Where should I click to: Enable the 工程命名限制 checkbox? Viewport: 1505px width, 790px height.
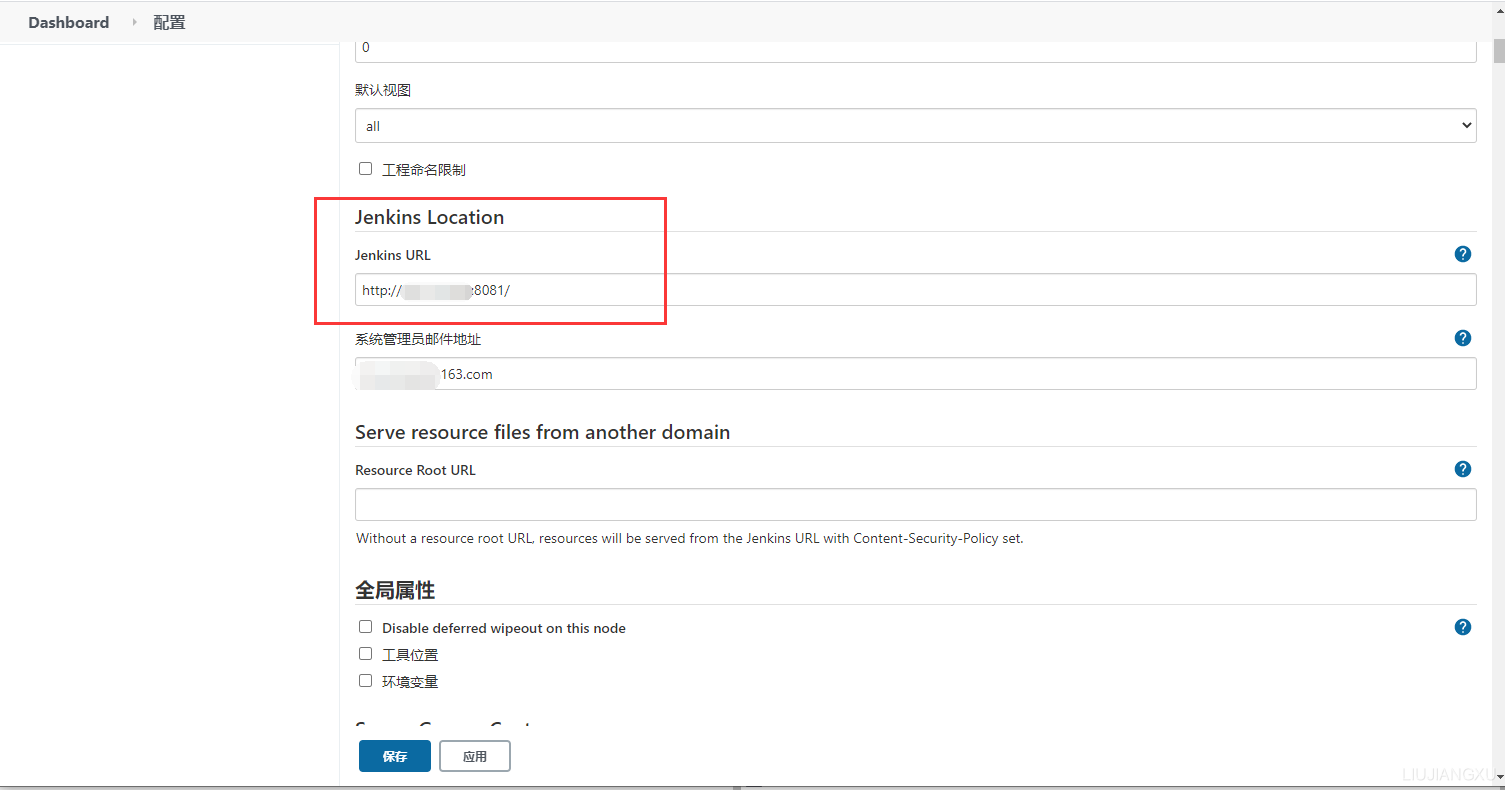pyautogui.click(x=366, y=169)
